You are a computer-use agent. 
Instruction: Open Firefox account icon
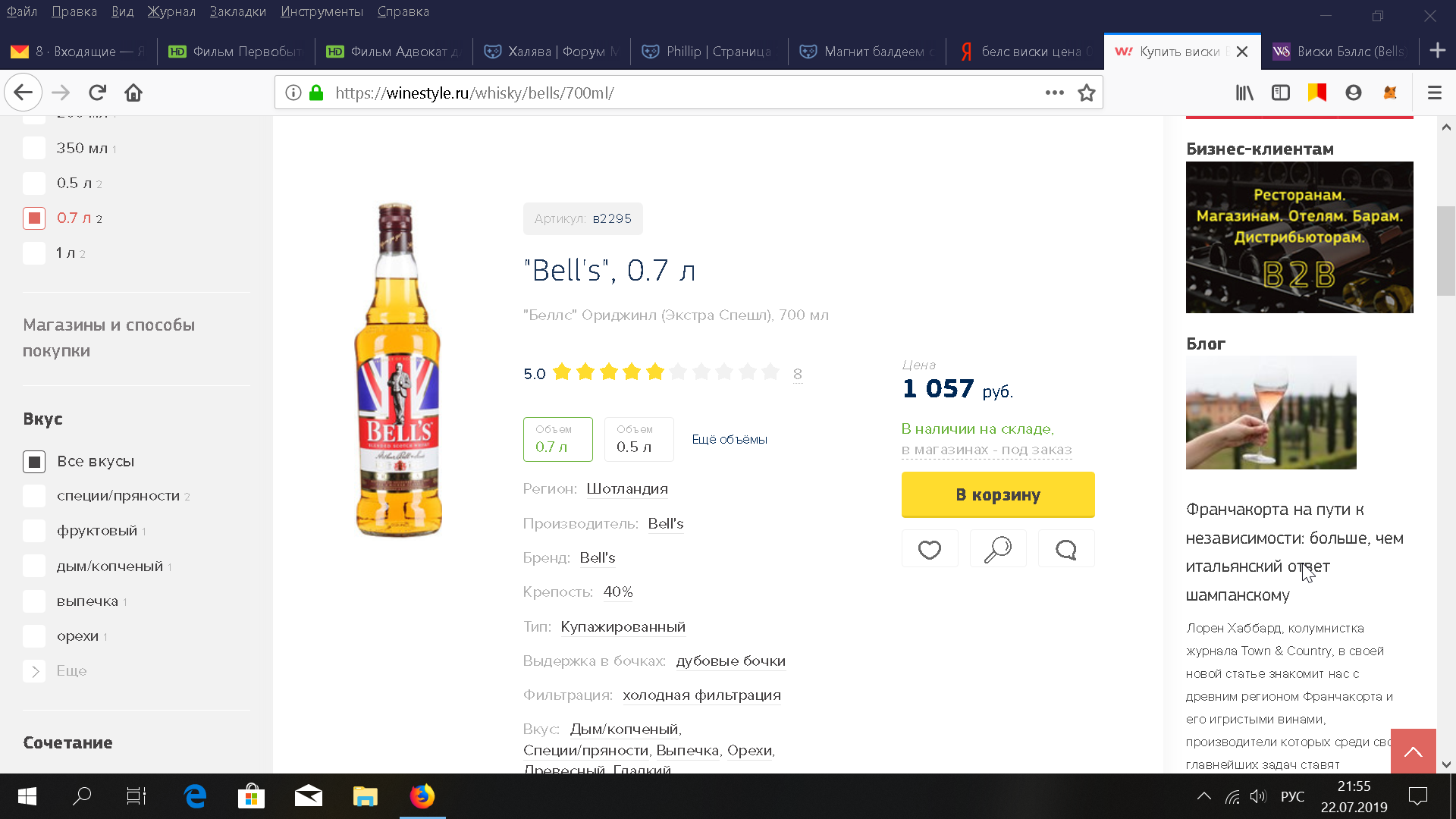[x=1354, y=93]
